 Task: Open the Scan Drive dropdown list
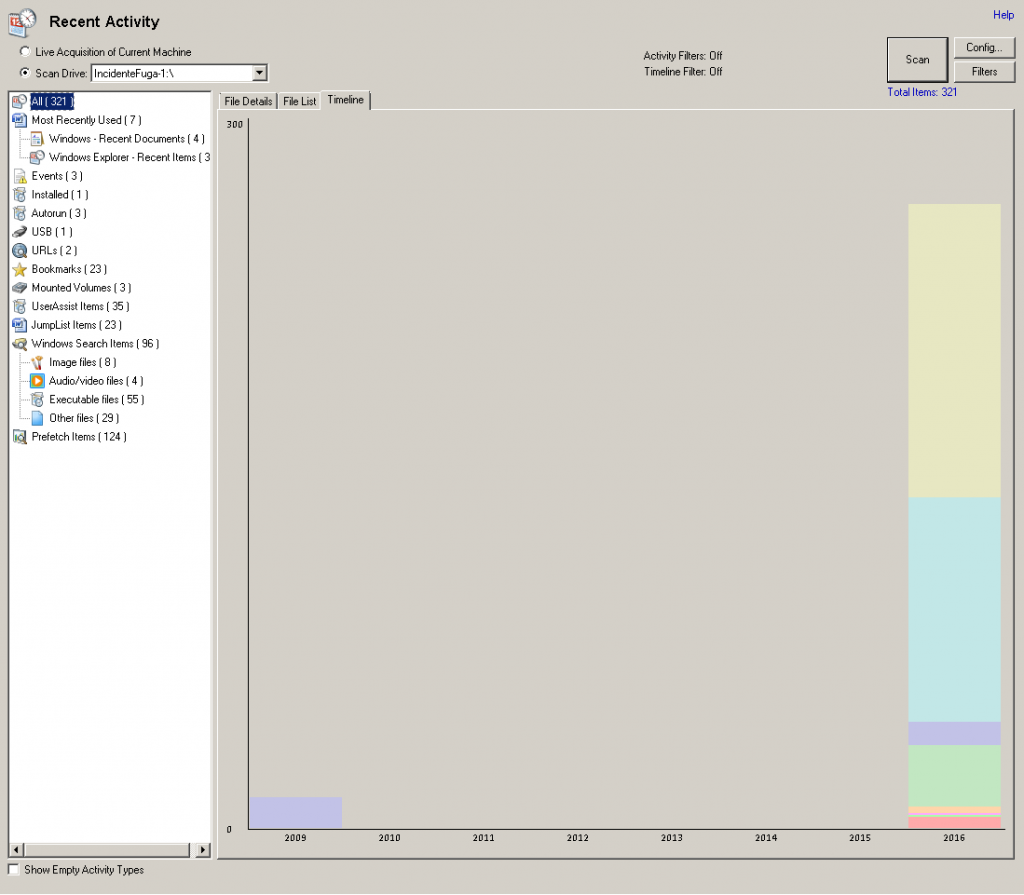(259, 73)
